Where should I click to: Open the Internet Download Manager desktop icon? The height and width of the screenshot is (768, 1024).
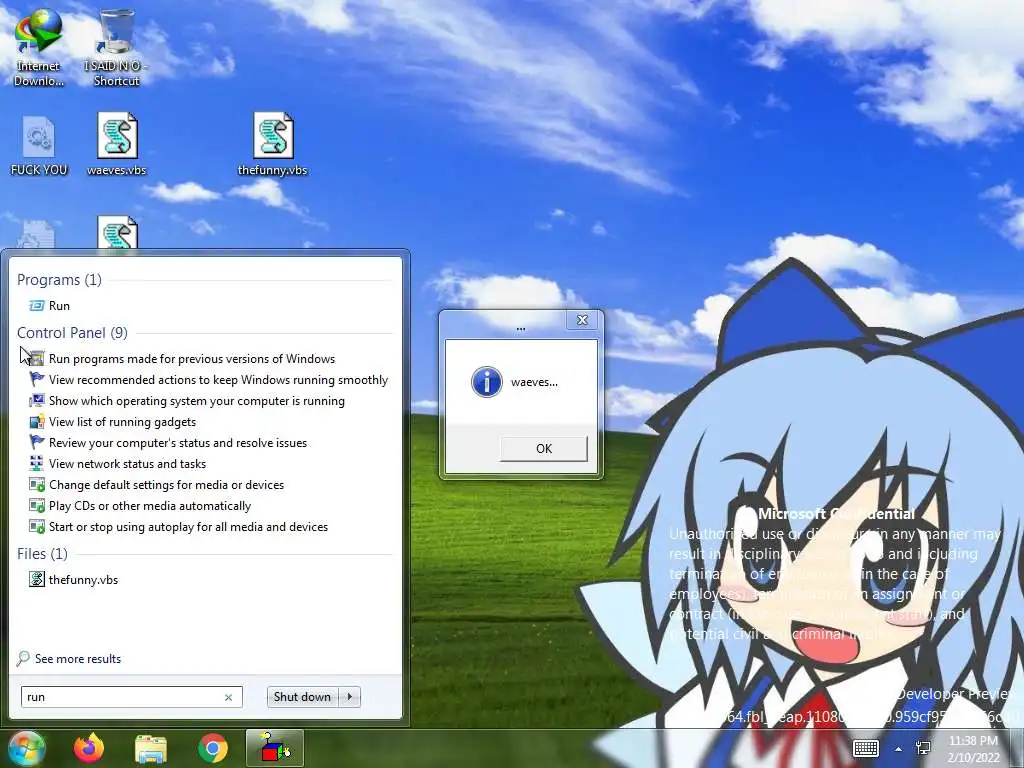[x=39, y=46]
